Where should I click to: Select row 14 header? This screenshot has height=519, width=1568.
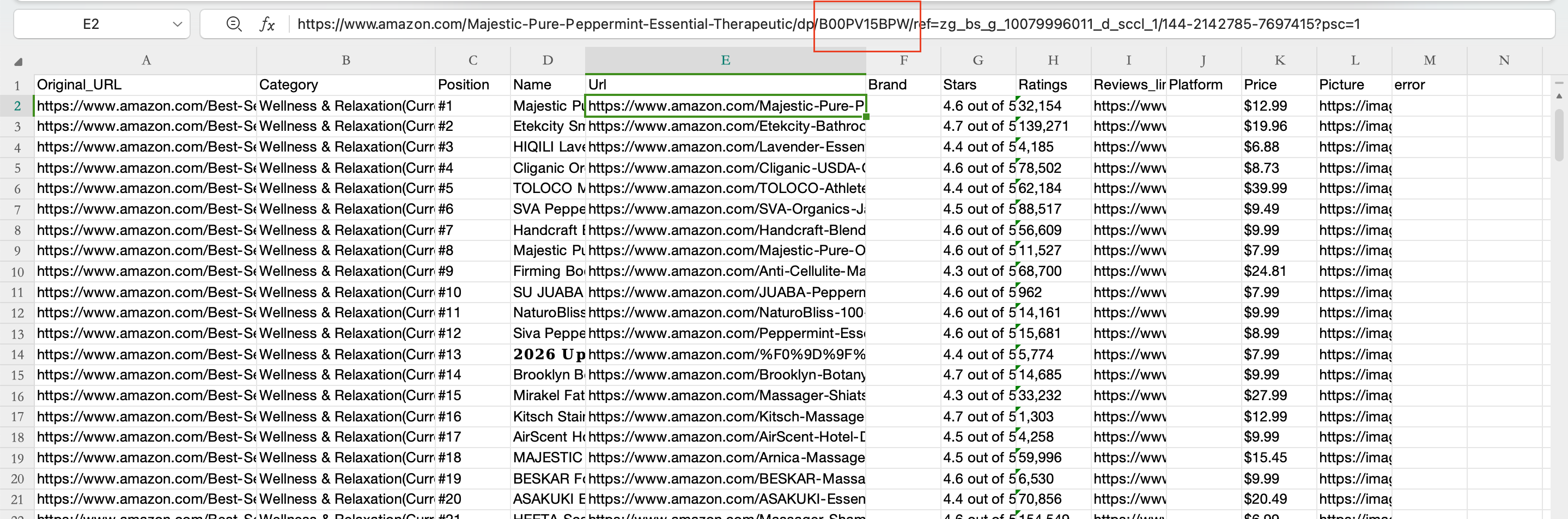[x=17, y=354]
